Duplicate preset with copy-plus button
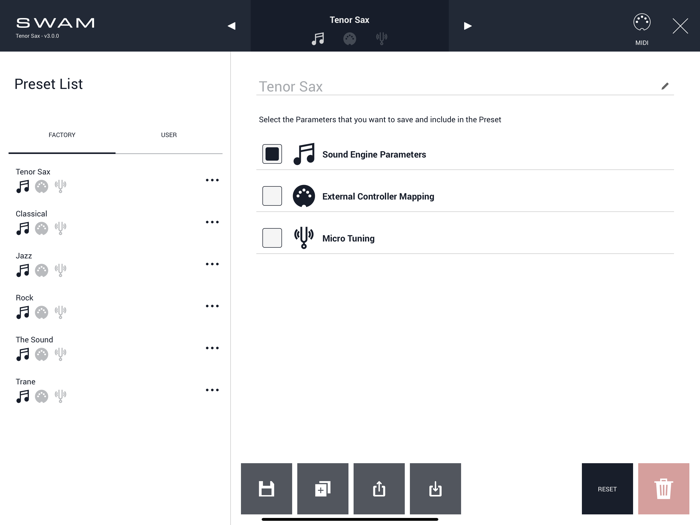Viewport: 700px width, 525px height. click(x=323, y=489)
